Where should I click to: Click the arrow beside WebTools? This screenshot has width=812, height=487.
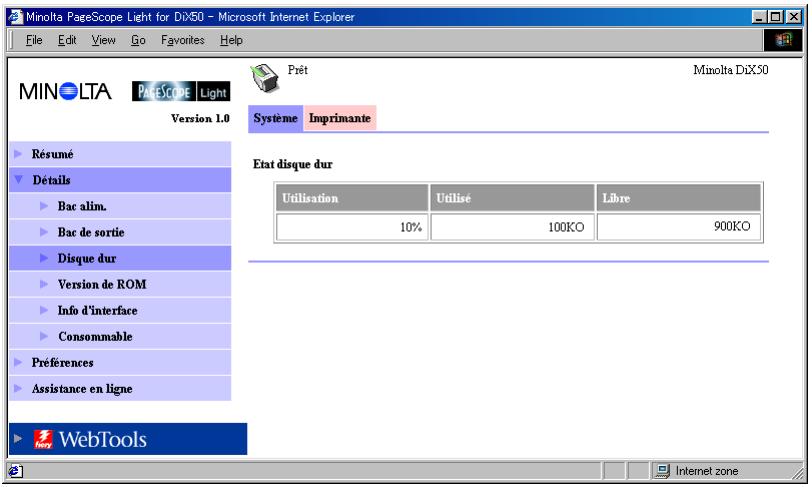click(x=18, y=439)
